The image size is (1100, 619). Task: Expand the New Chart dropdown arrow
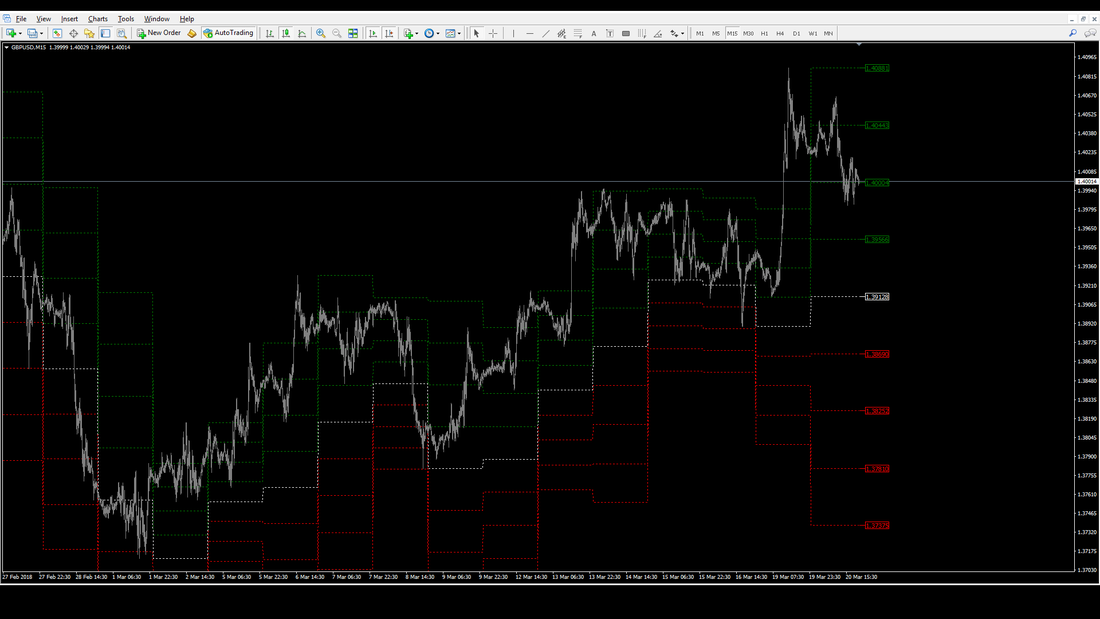[x=21, y=33]
